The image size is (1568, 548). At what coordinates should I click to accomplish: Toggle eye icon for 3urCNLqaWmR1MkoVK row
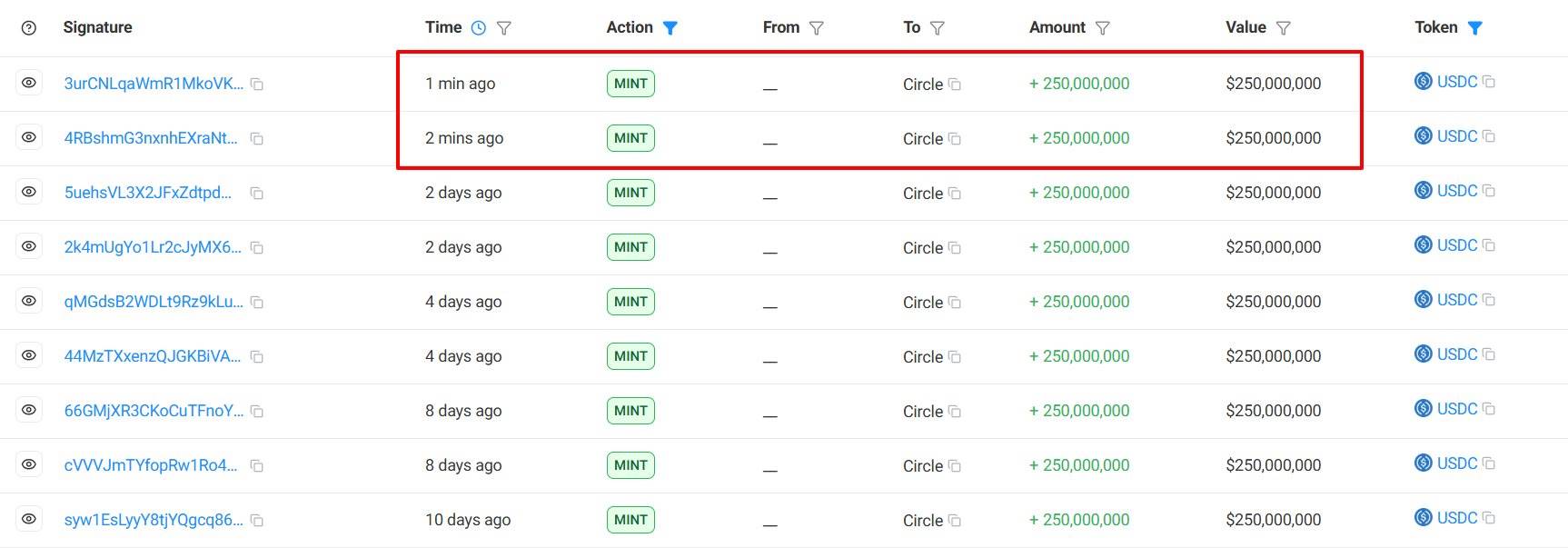coord(29,84)
